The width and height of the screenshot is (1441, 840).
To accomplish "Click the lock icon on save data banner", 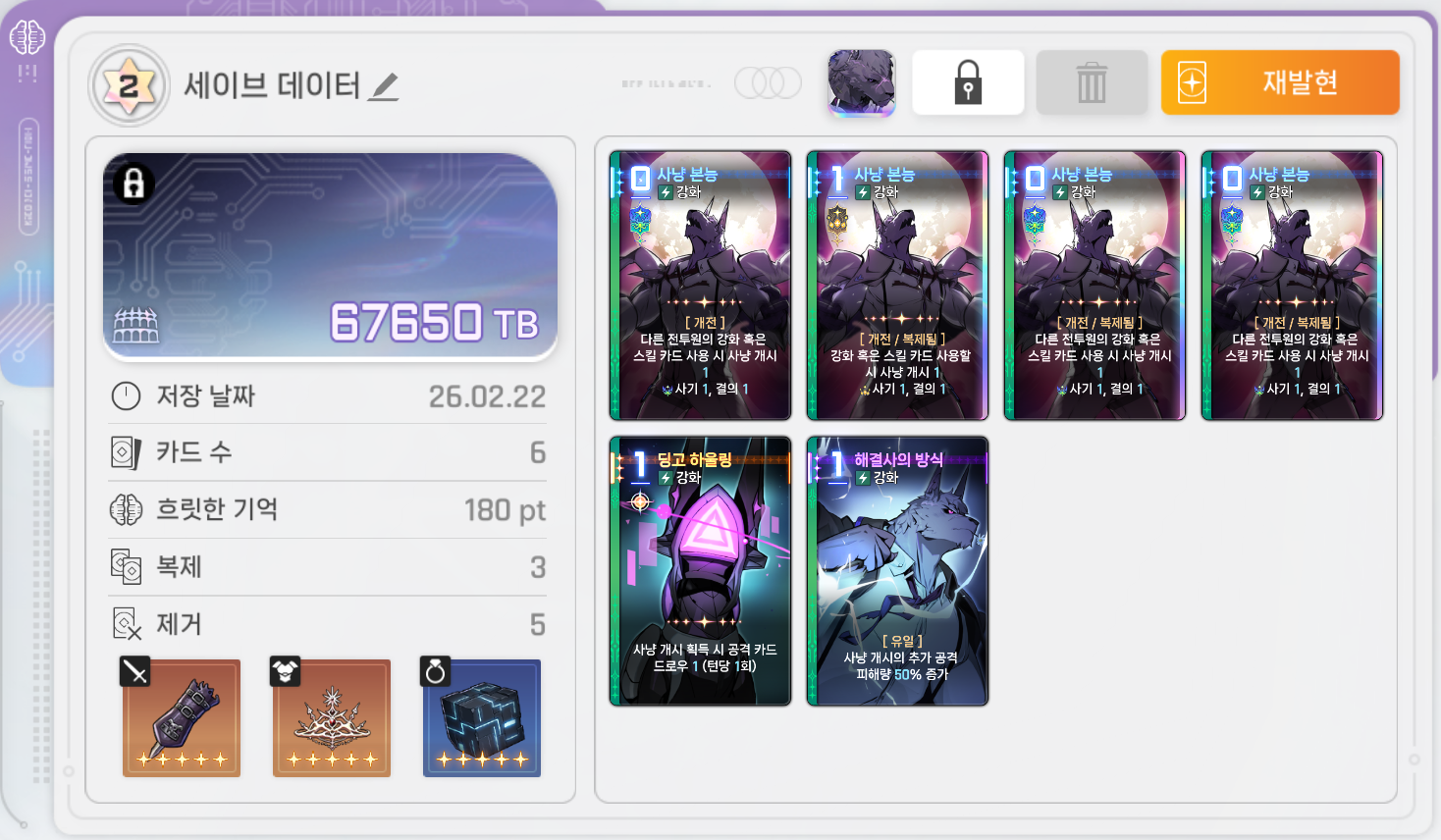I will coord(133,184).
